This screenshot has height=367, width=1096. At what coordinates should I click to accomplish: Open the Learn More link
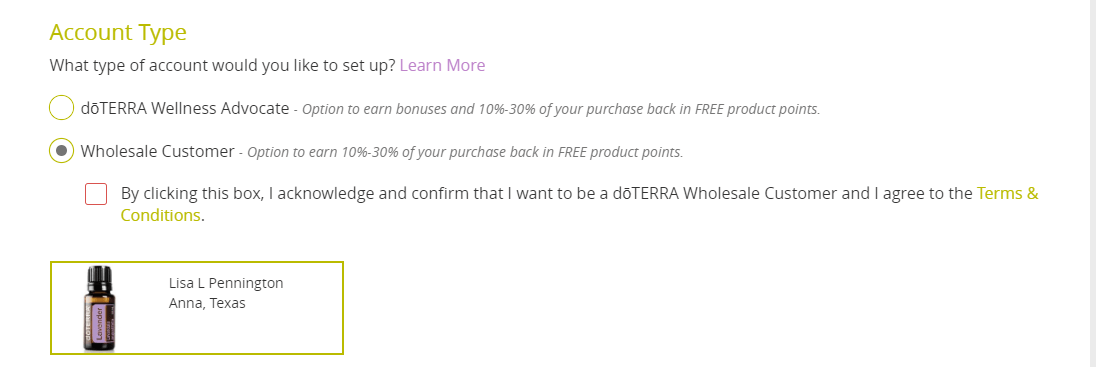(x=442, y=66)
